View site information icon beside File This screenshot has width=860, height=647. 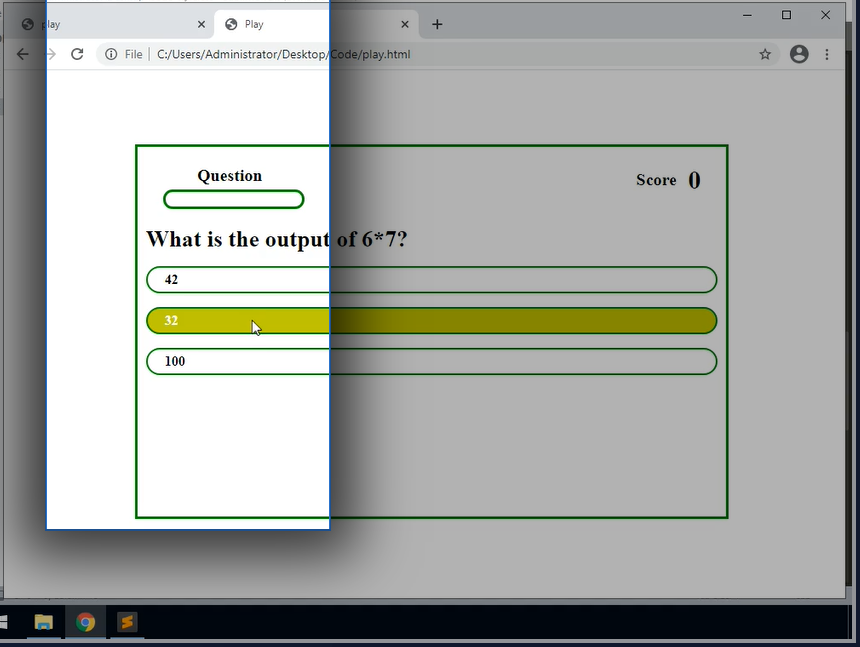[111, 54]
